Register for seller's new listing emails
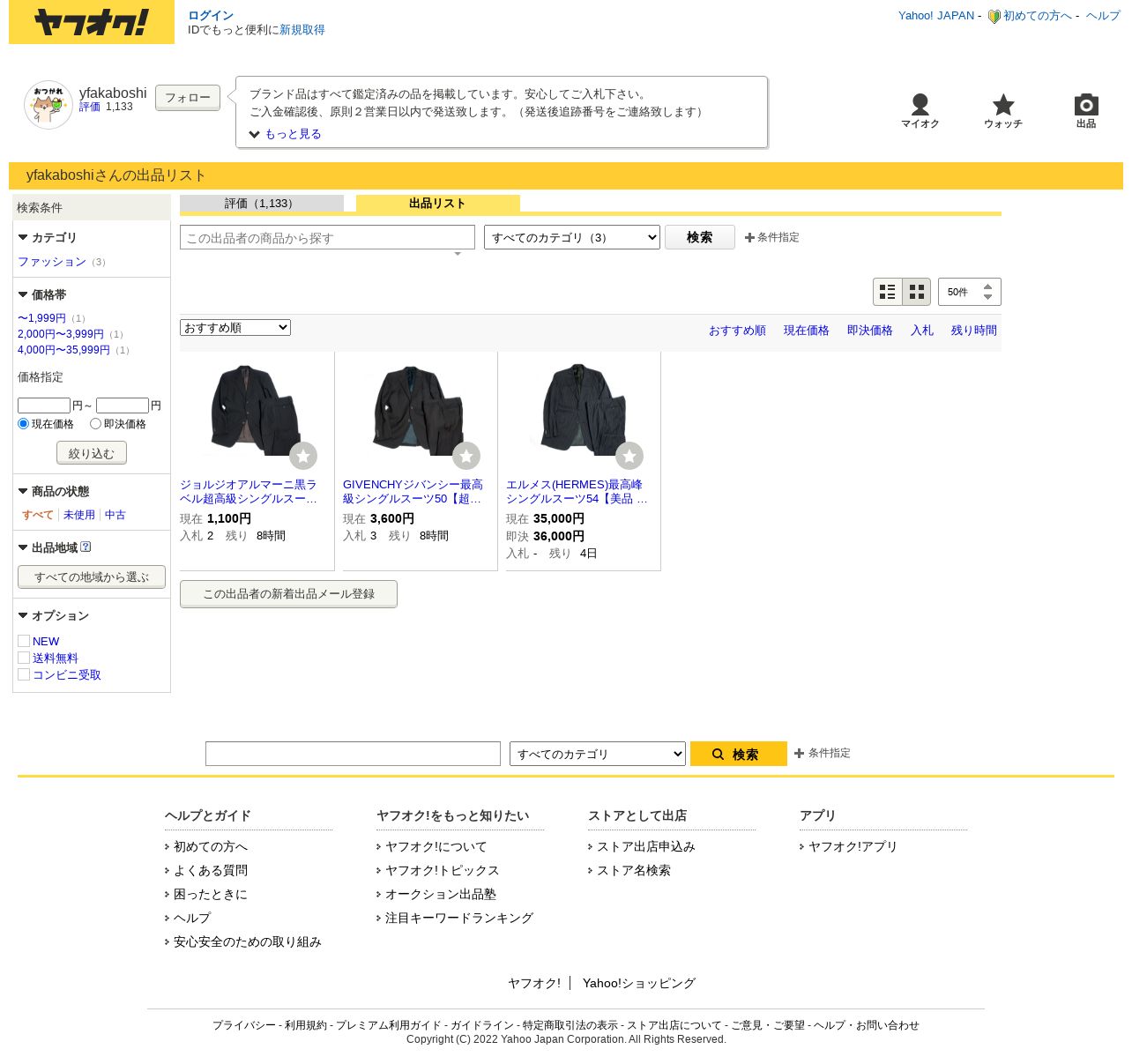 tap(288, 594)
